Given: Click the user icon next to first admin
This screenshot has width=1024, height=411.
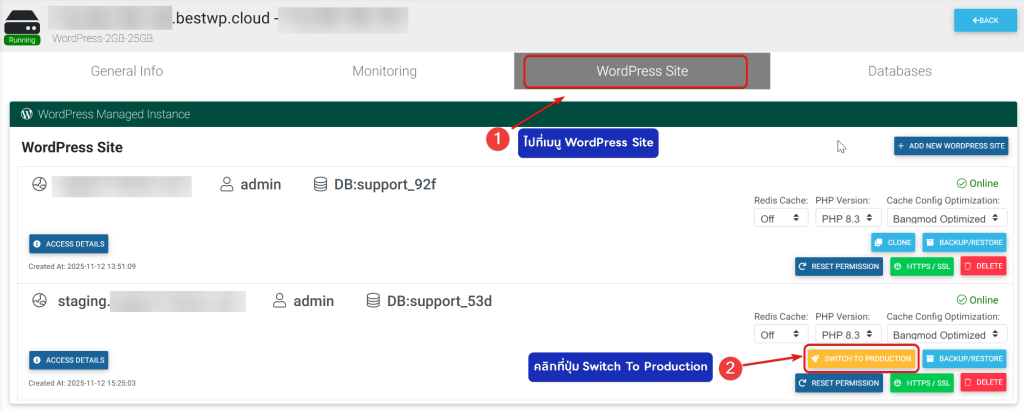Looking at the screenshot, I should coord(227,185).
